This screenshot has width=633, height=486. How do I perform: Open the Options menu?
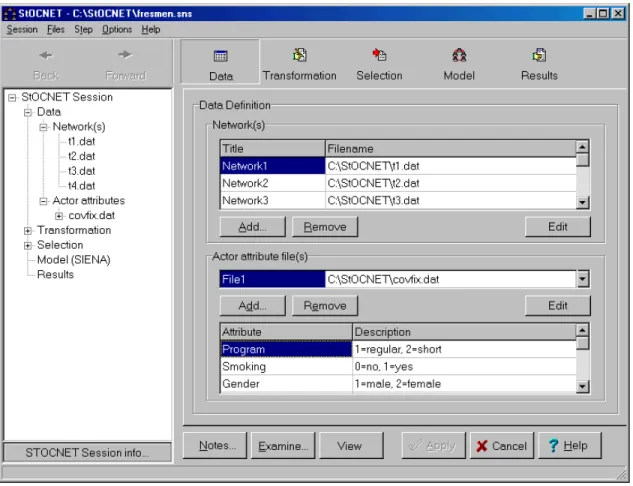coord(117,29)
